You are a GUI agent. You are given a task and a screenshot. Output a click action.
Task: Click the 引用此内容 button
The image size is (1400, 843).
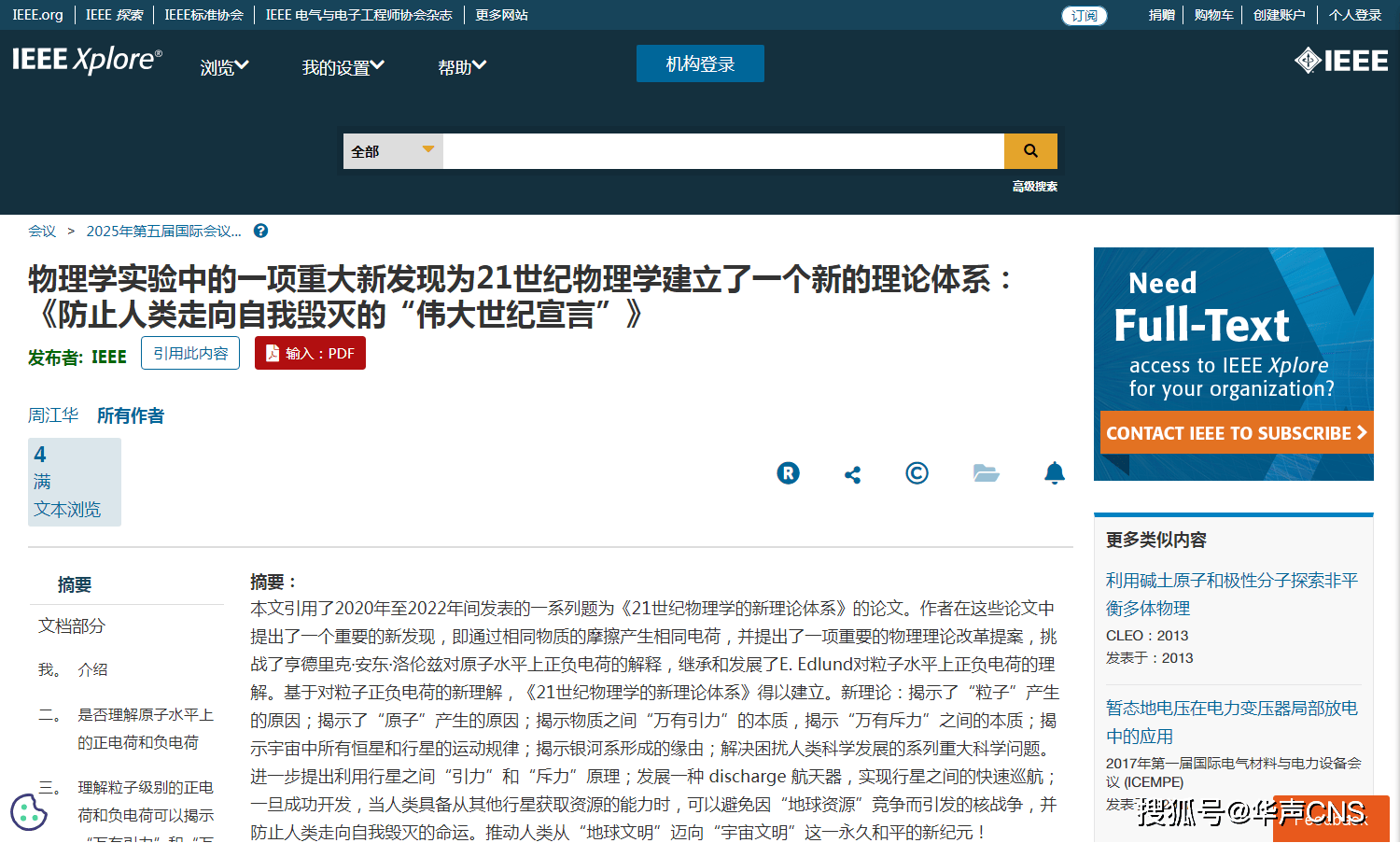pyautogui.click(x=190, y=353)
